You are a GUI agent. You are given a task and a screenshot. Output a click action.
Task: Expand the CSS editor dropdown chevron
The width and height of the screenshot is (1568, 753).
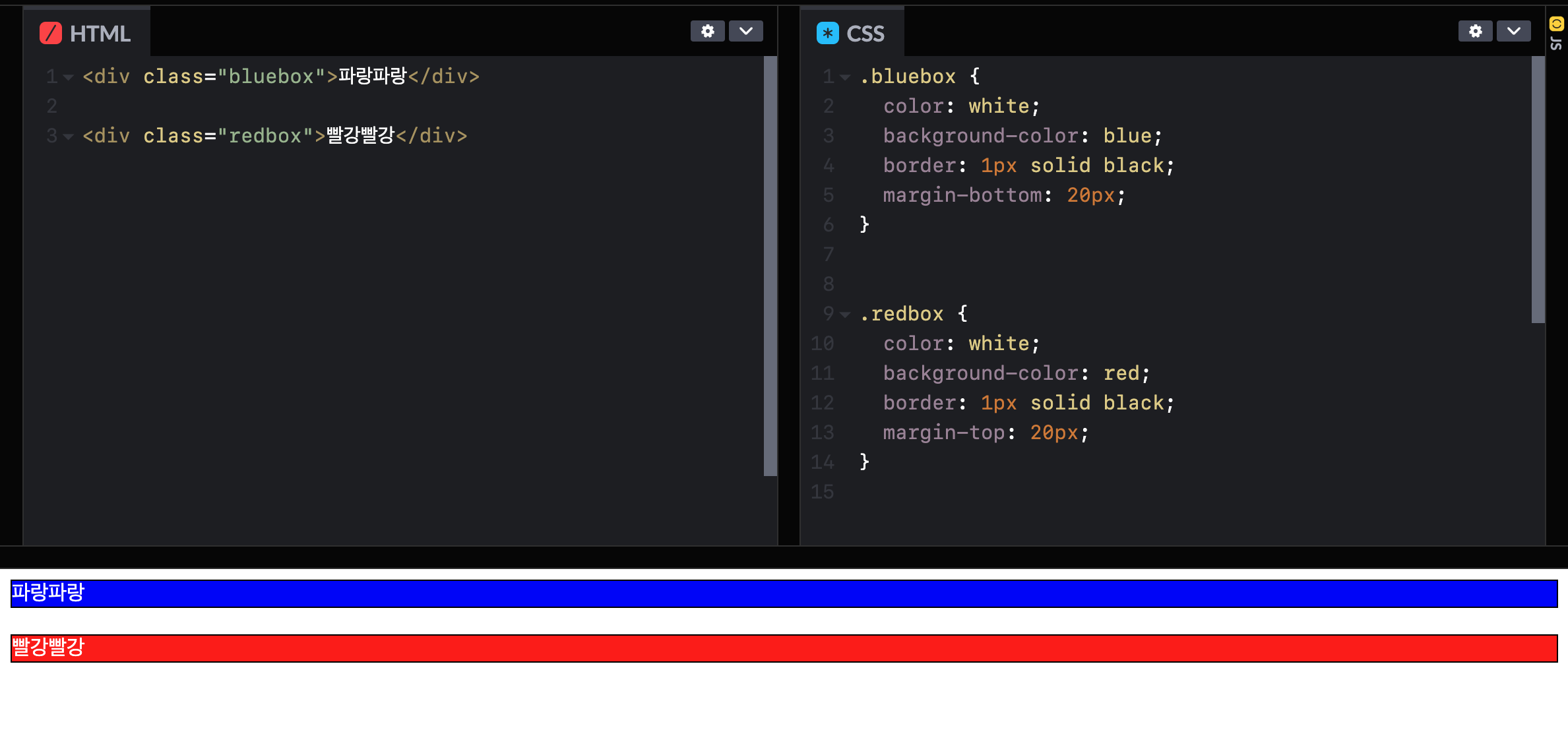pos(1514,31)
